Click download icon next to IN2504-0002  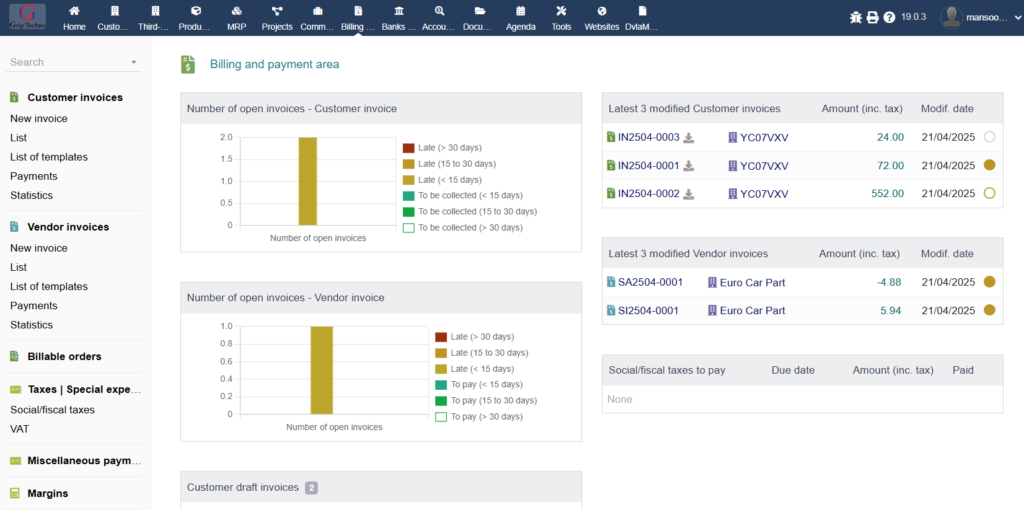[688, 194]
